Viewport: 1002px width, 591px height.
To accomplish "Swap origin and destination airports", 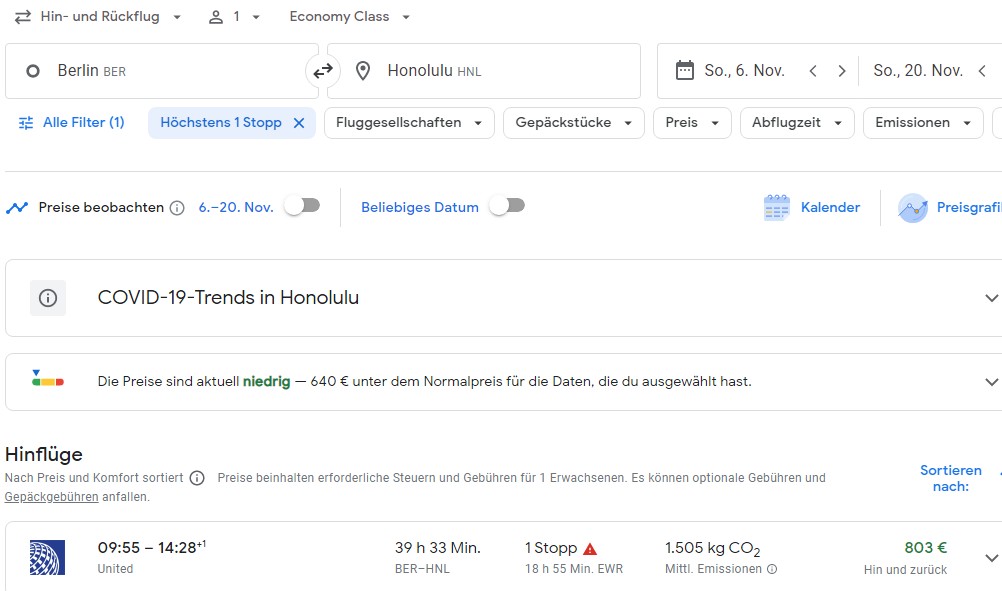I will [323, 71].
